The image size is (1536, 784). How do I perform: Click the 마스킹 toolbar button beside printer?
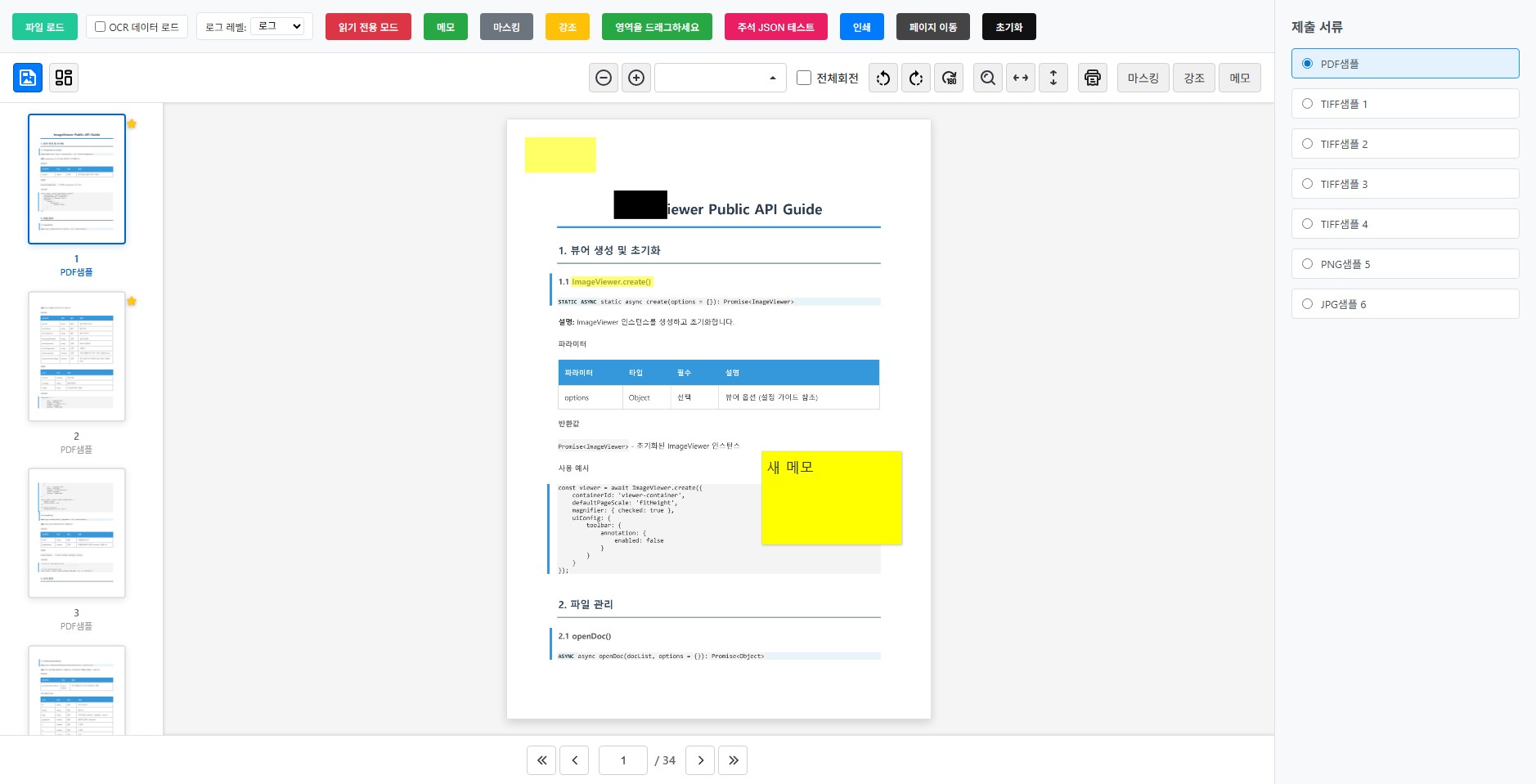(x=1143, y=78)
